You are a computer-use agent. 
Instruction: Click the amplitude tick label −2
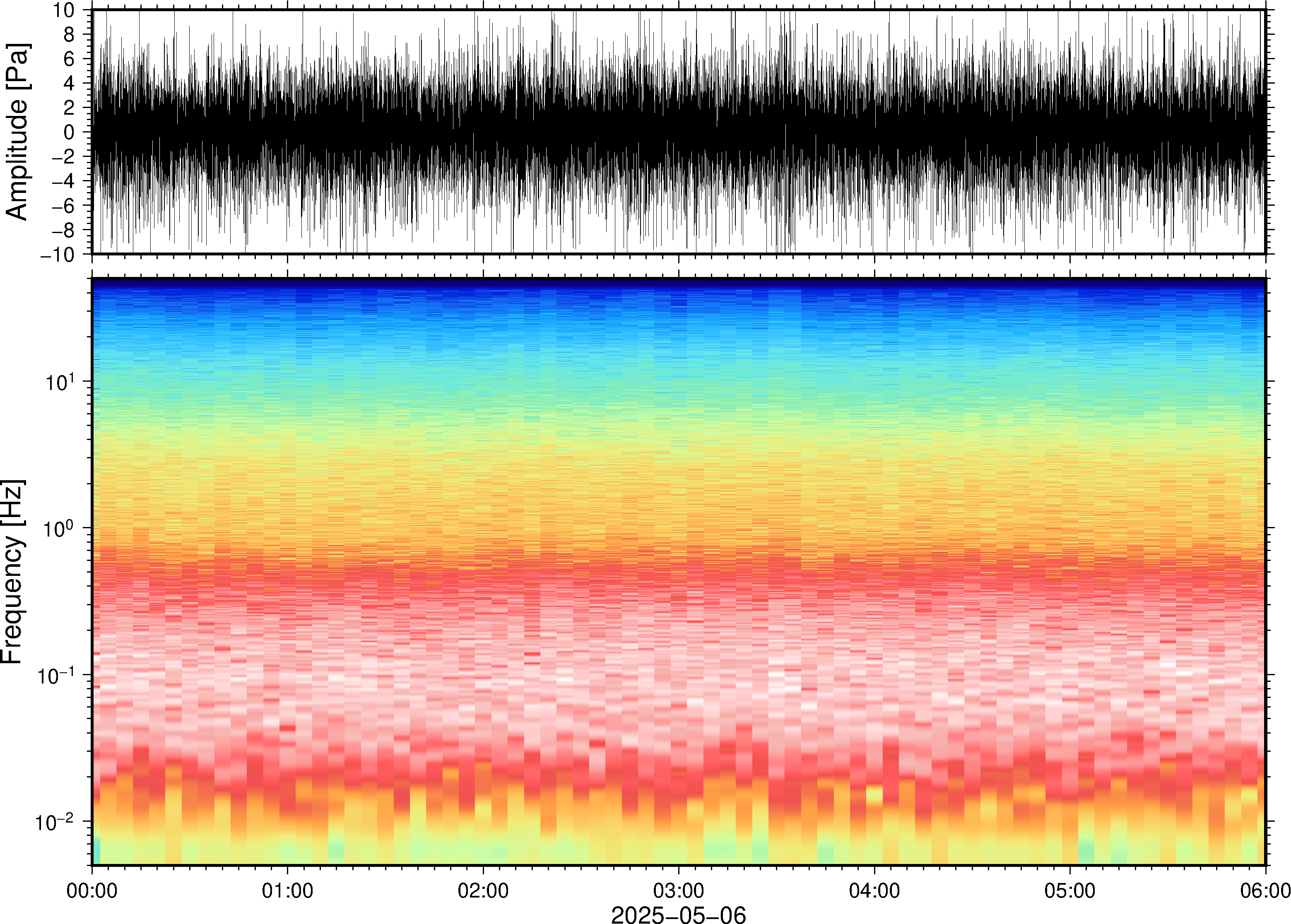coord(64,156)
